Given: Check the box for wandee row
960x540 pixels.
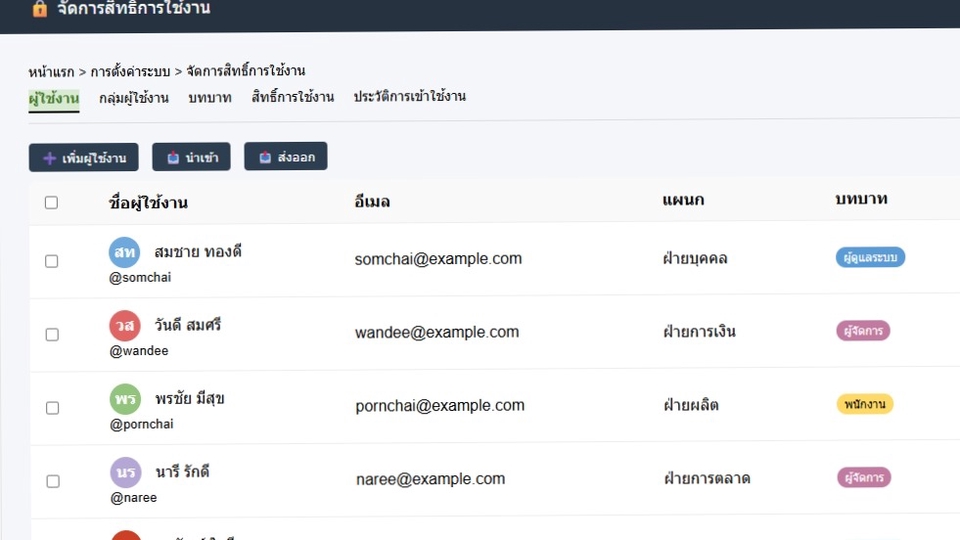Looking at the screenshot, I should [52, 334].
